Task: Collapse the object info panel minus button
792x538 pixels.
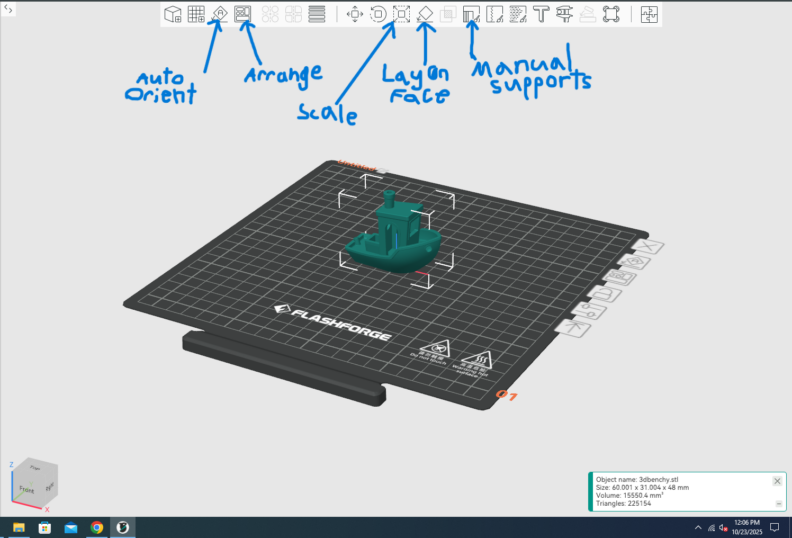Action: pyautogui.click(x=778, y=504)
